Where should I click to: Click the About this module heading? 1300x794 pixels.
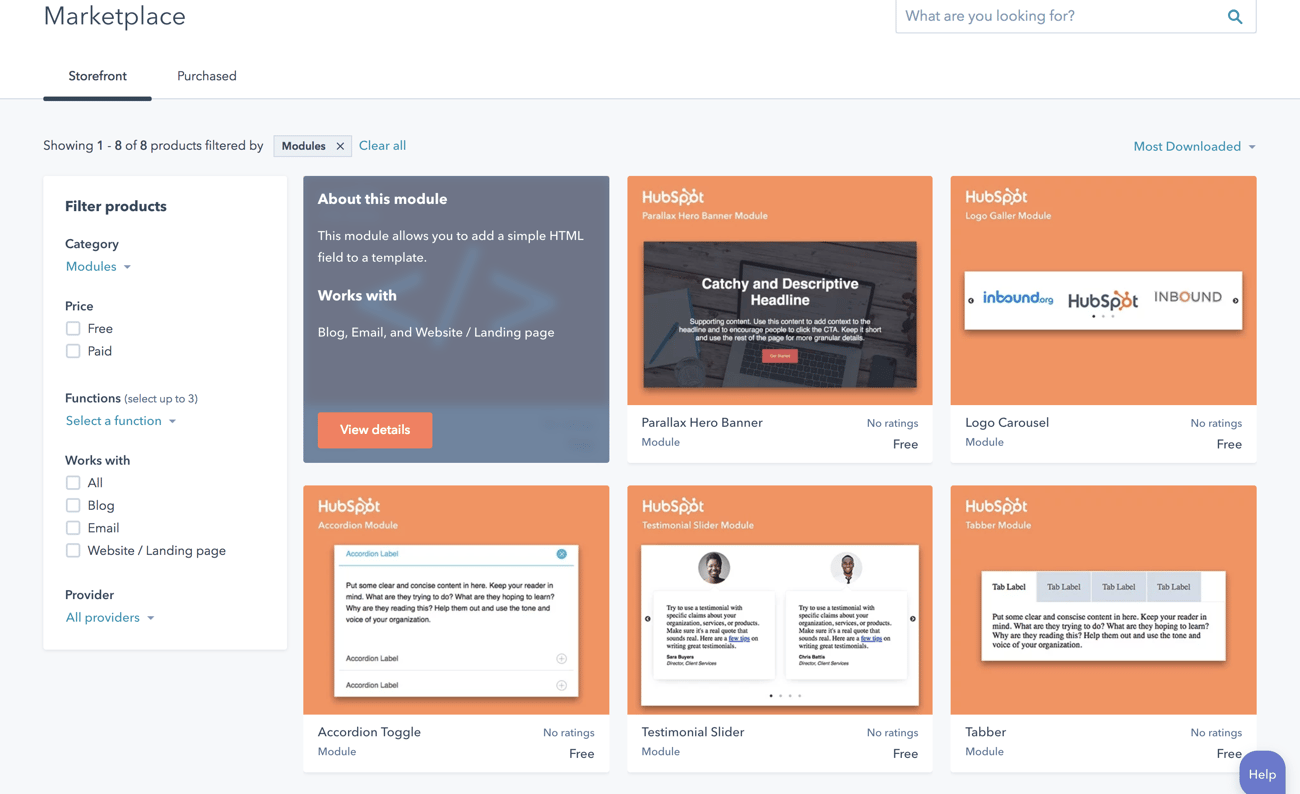pos(382,199)
